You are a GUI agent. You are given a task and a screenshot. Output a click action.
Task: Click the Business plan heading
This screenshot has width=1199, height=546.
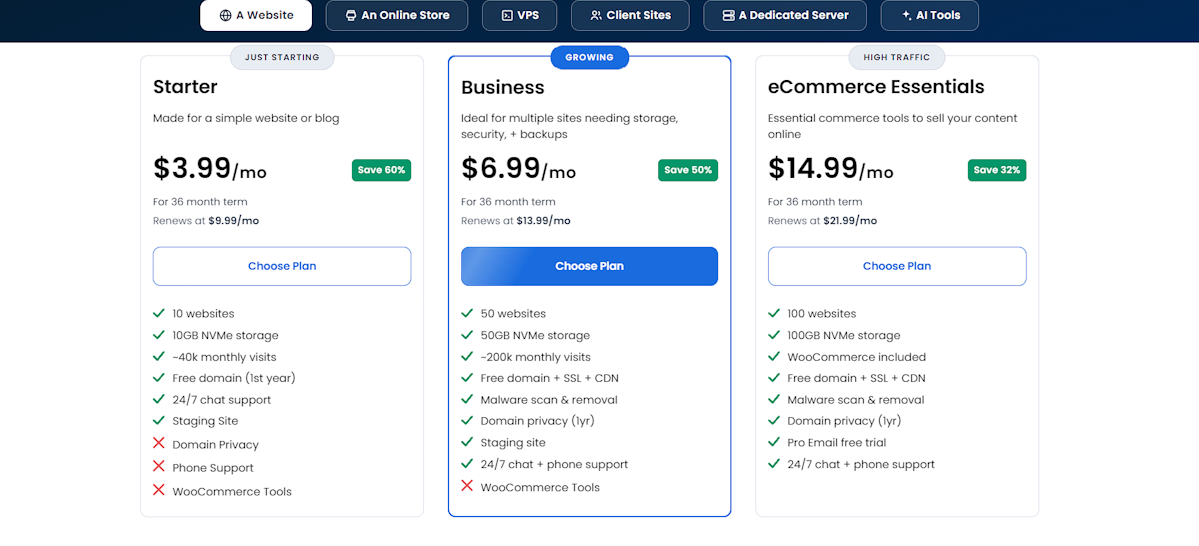[503, 87]
